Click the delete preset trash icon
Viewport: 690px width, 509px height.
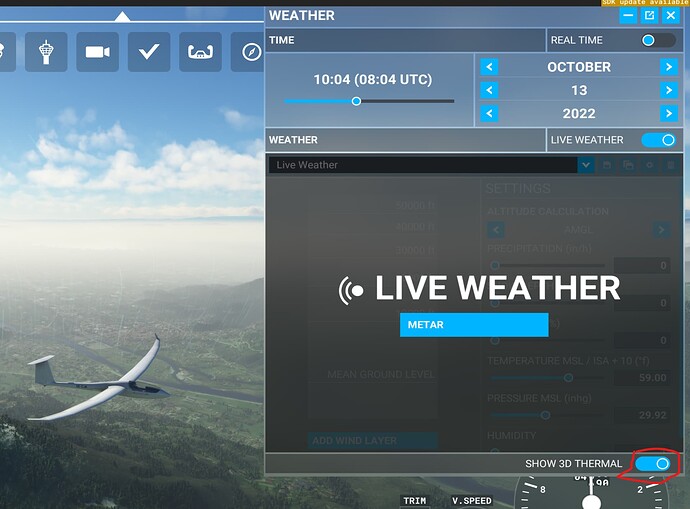[x=670, y=165]
